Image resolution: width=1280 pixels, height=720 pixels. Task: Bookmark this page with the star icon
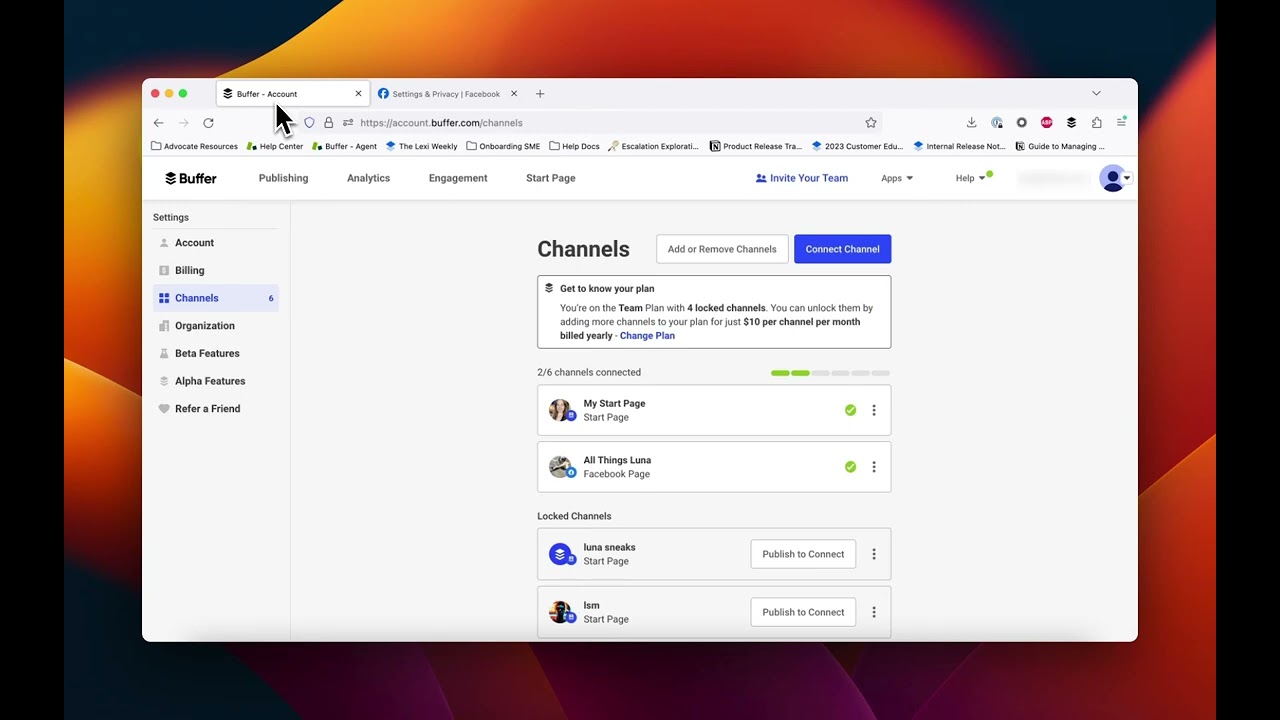click(x=871, y=123)
